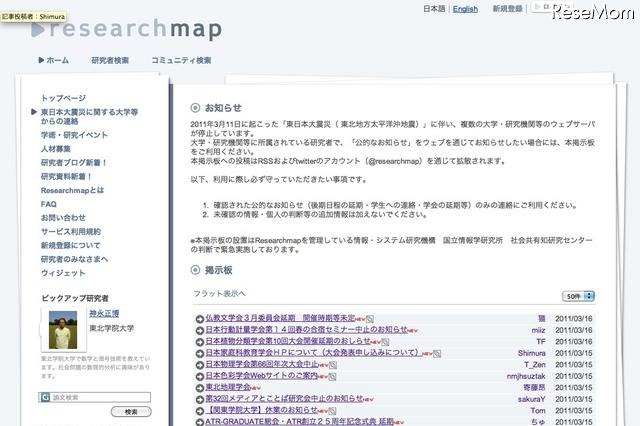Click author name nmjhsuztak in board list
The image size is (640, 426).
pyautogui.click(x=526, y=376)
